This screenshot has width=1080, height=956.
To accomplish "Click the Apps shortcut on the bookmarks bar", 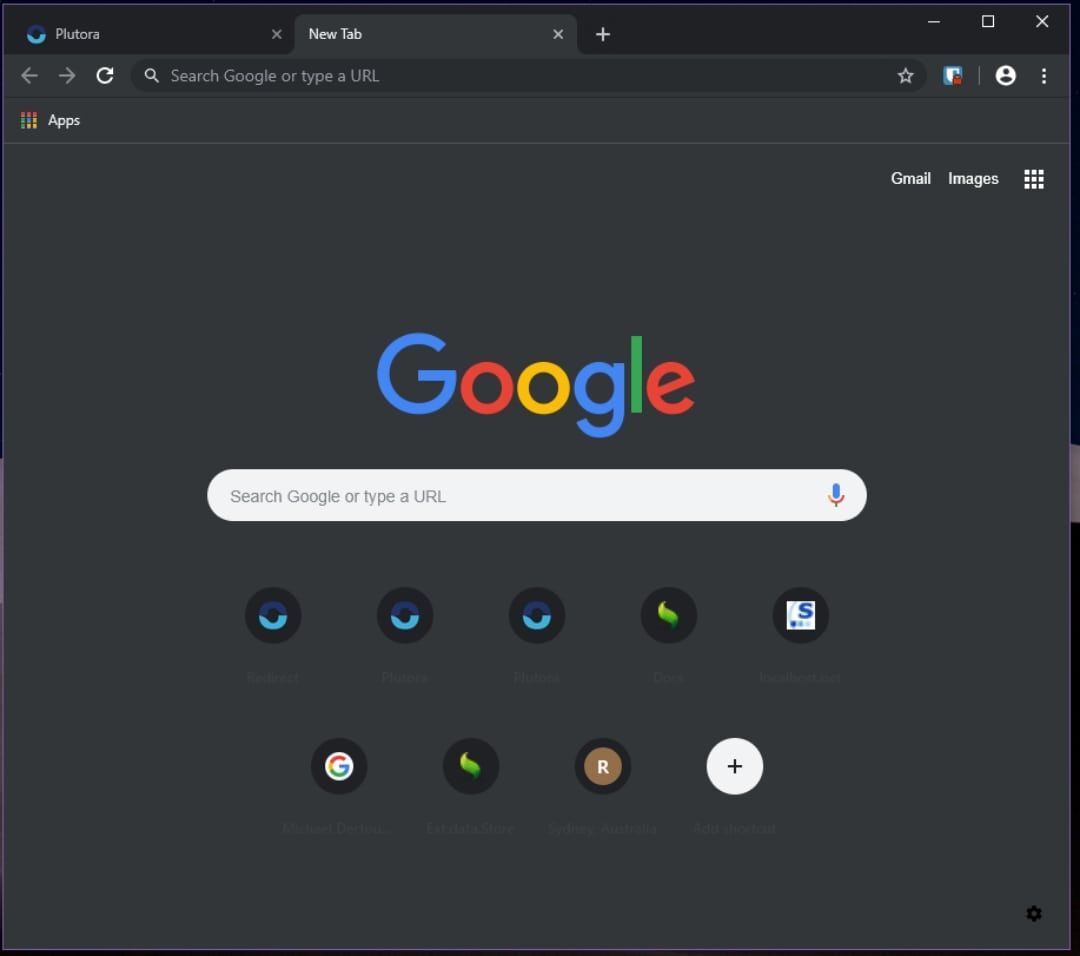I will [x=50, y=120].
